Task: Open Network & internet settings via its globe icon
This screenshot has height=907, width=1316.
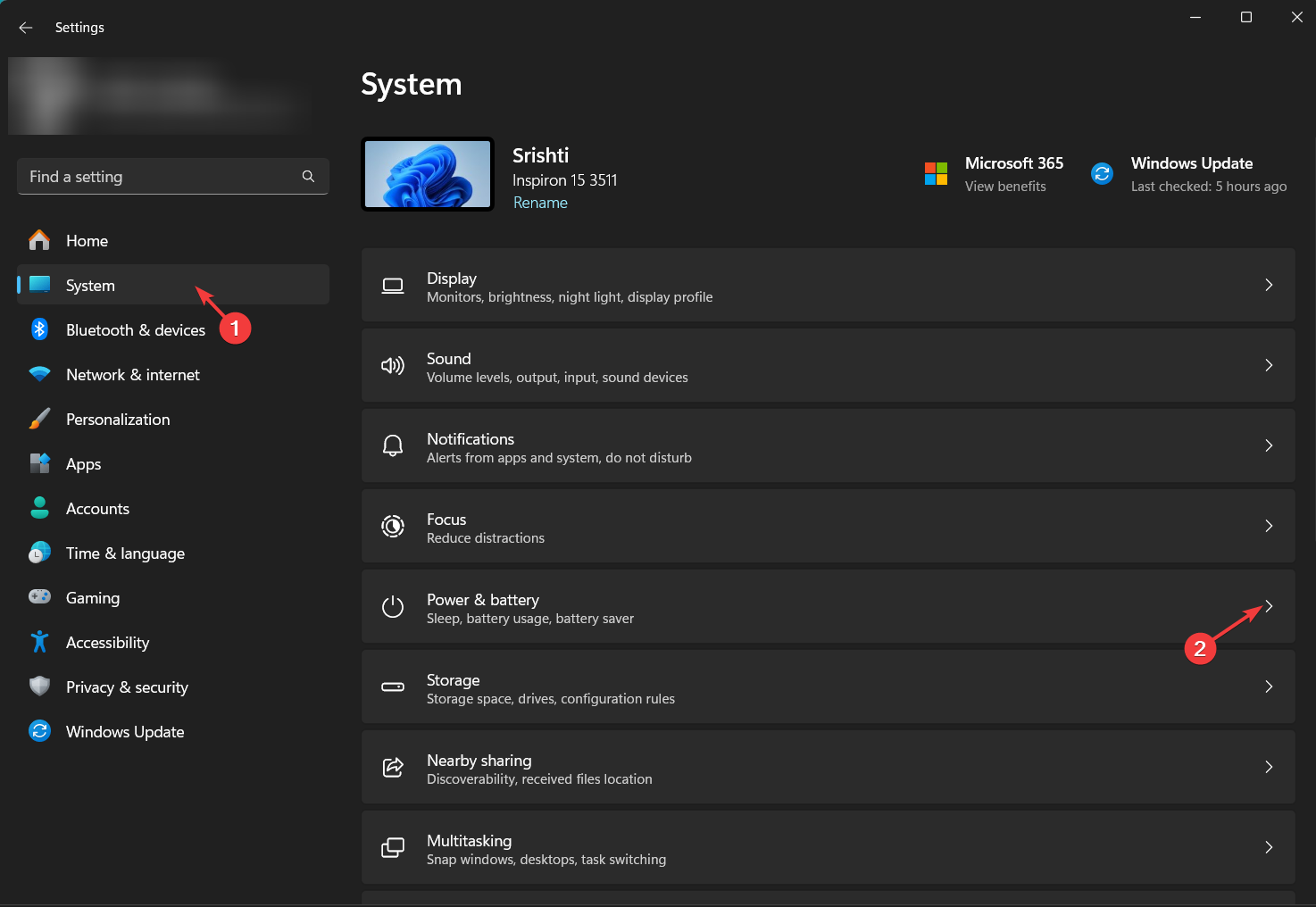Action: [x=39, y=374]
